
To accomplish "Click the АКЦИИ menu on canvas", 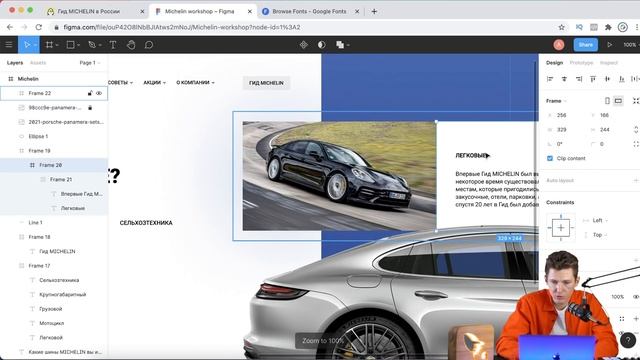I will coord(154,82).
